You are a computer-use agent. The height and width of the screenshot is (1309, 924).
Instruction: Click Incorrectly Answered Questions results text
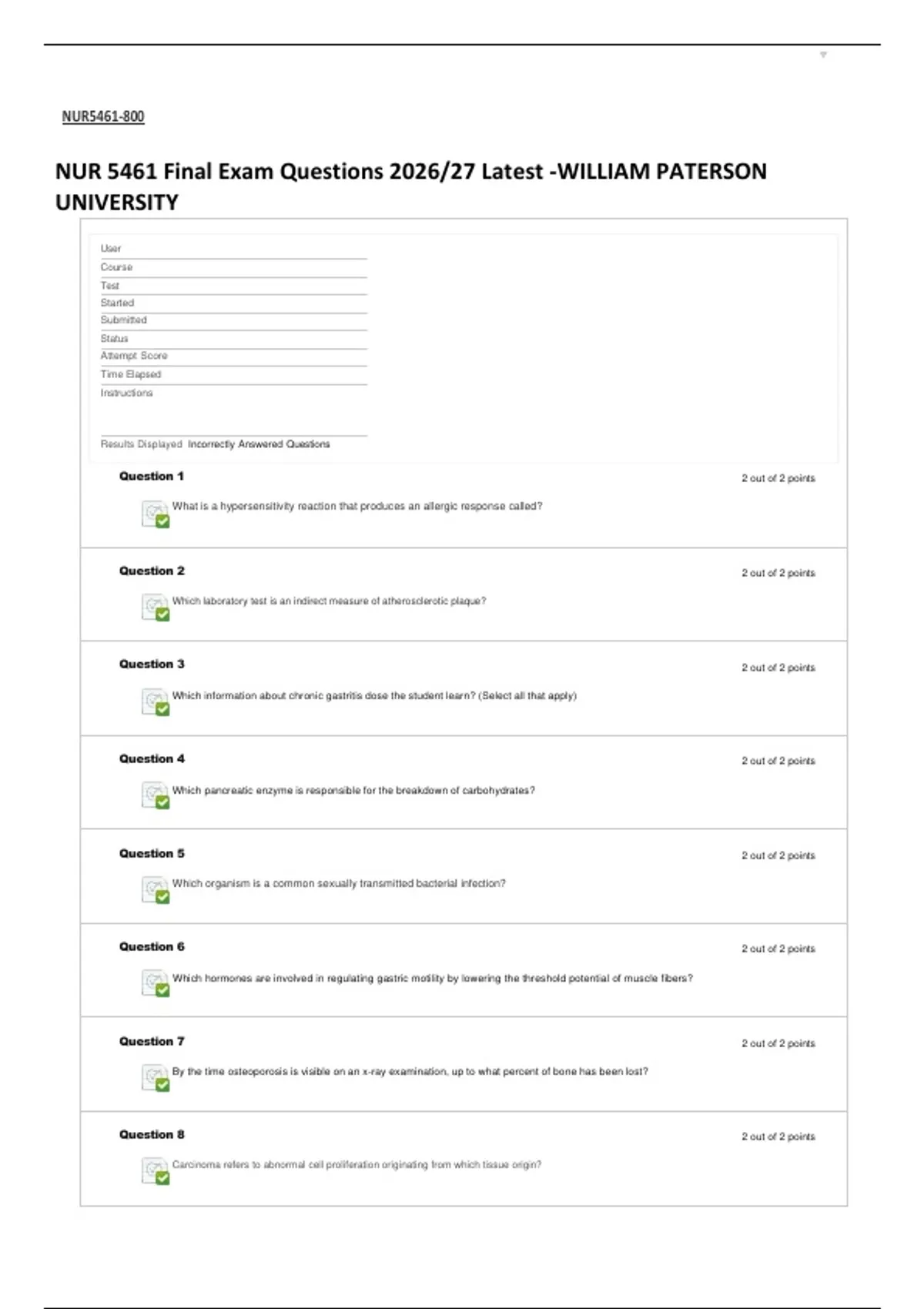pos(259,444)
